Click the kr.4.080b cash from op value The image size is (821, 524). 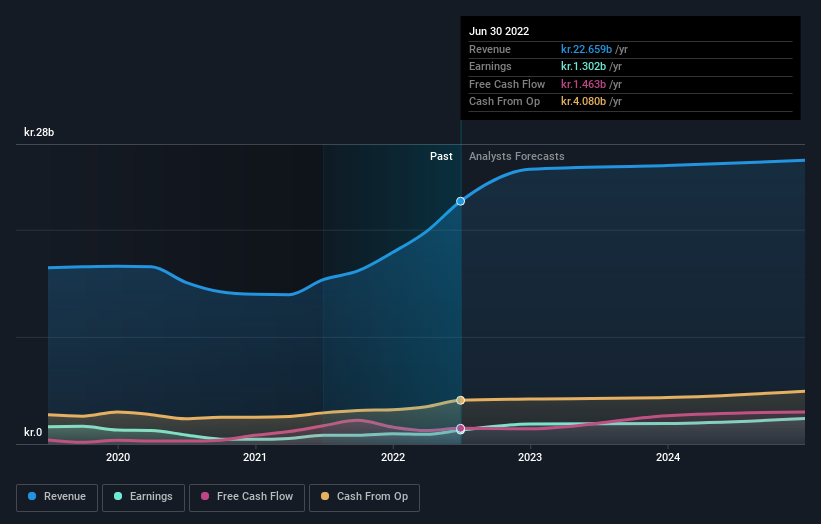pos(583,102)
